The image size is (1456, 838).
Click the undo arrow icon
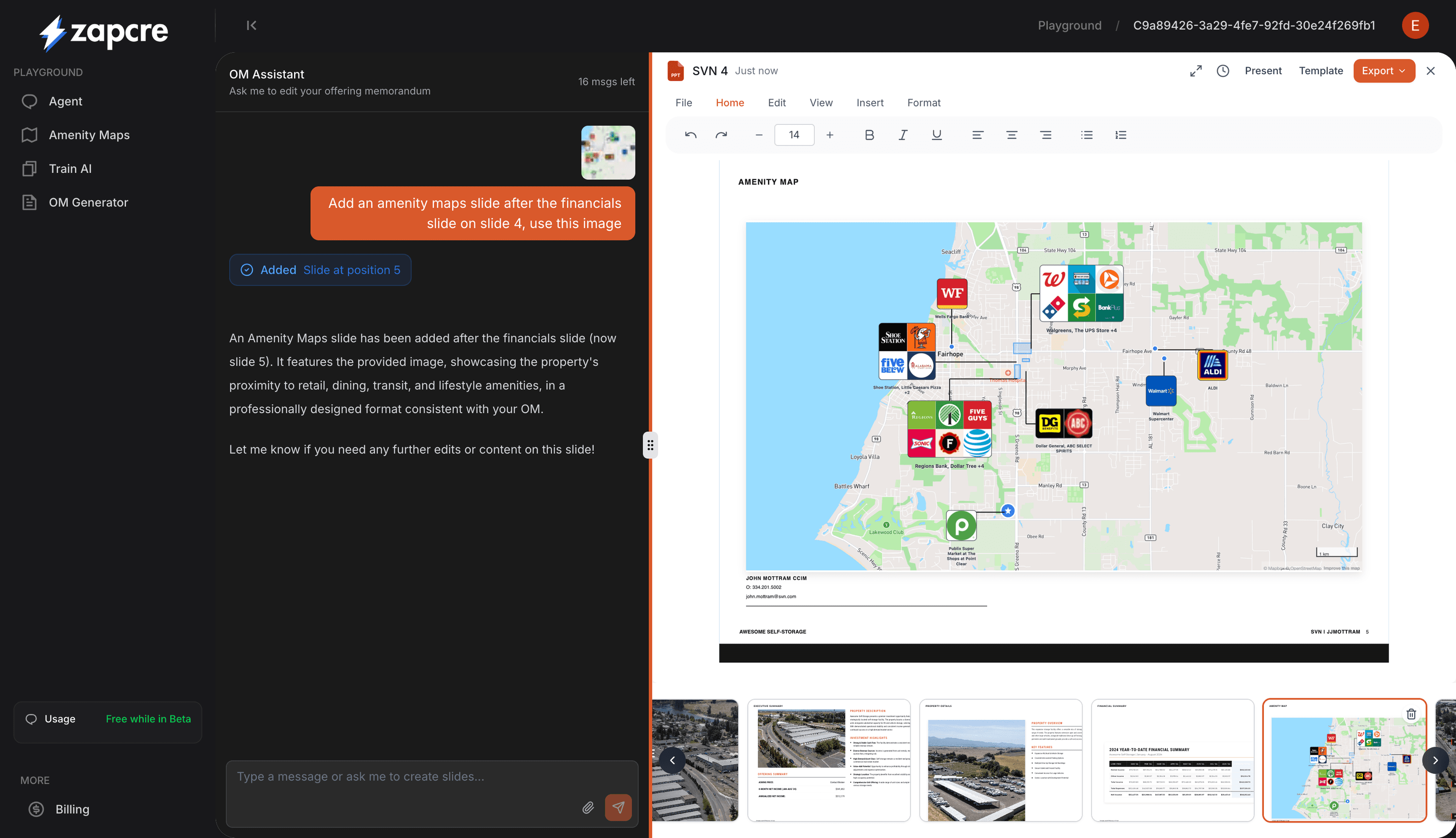tap(691, 134)
